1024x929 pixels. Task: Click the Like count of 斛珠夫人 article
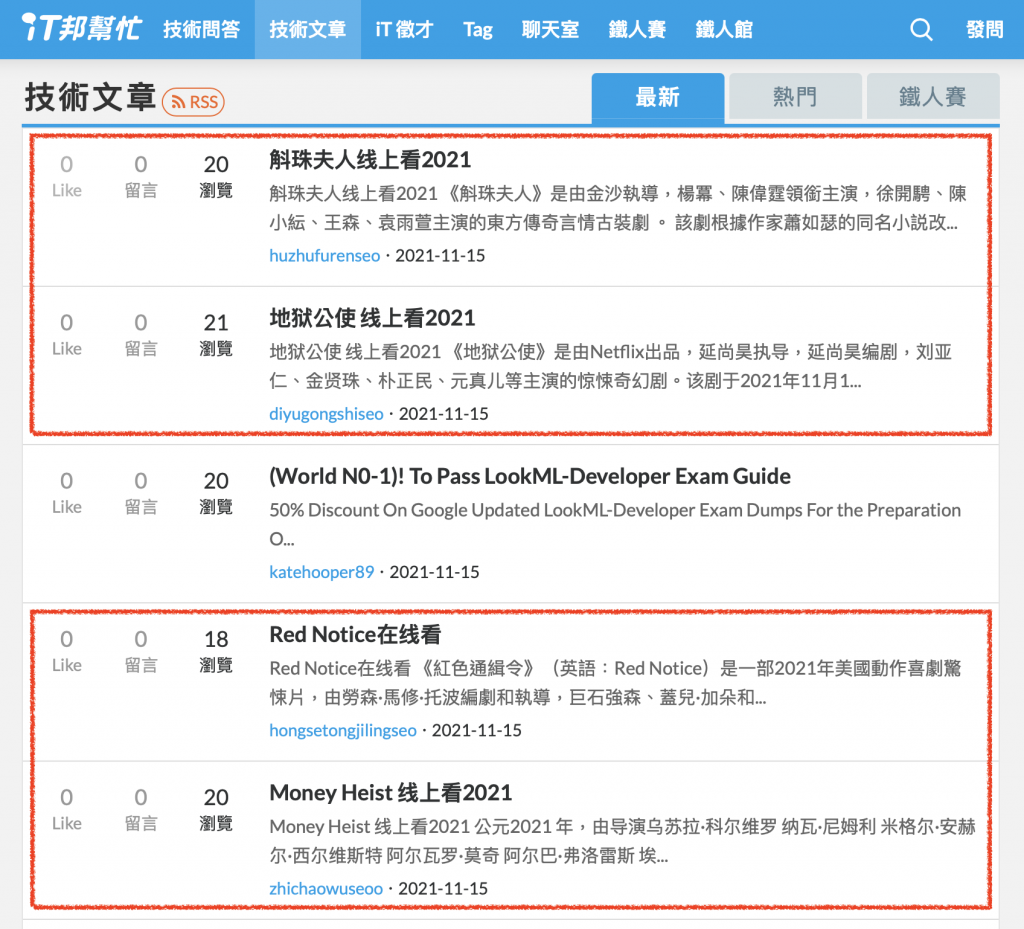(67, 176)
